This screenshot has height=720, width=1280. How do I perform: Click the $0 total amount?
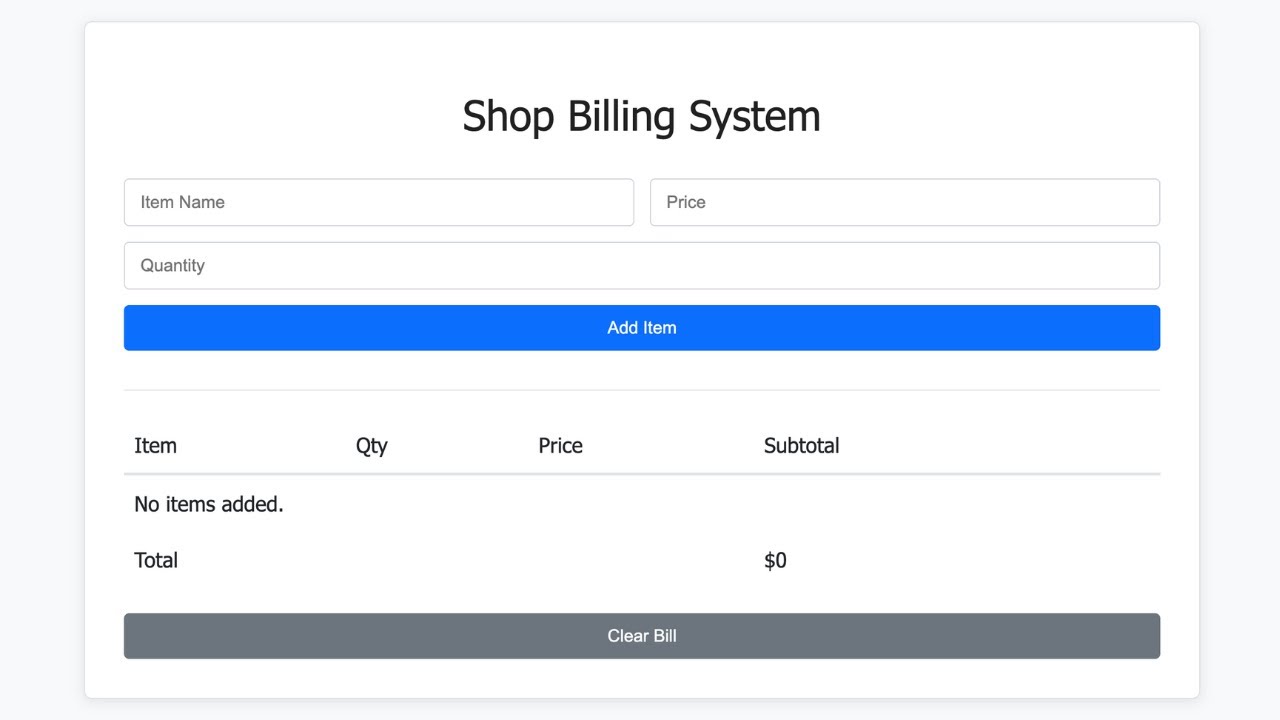click(775, 561)
